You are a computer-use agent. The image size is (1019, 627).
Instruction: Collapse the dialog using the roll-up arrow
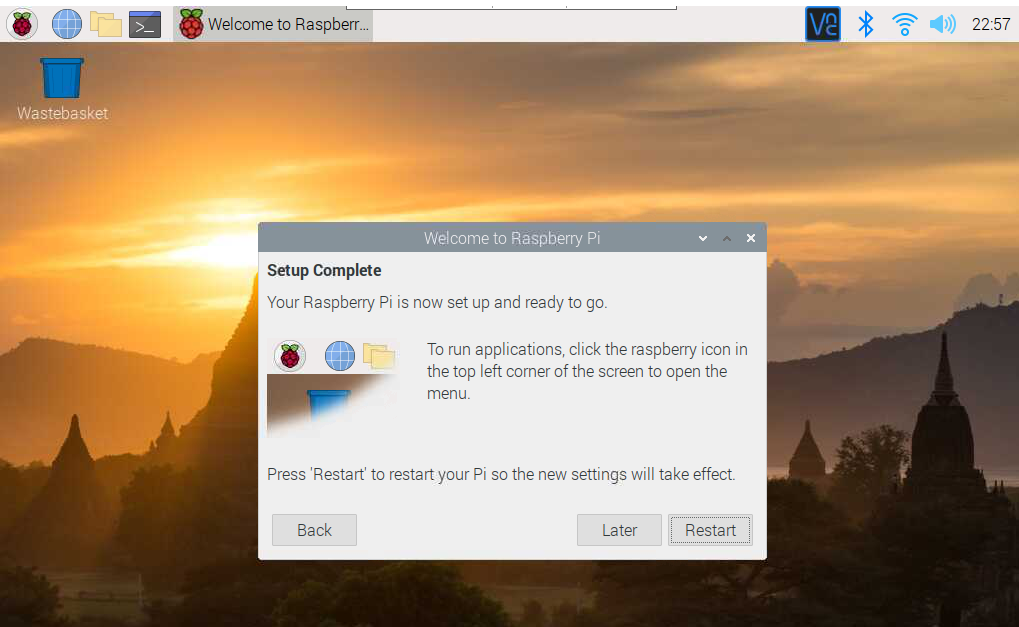coord(726,238)
